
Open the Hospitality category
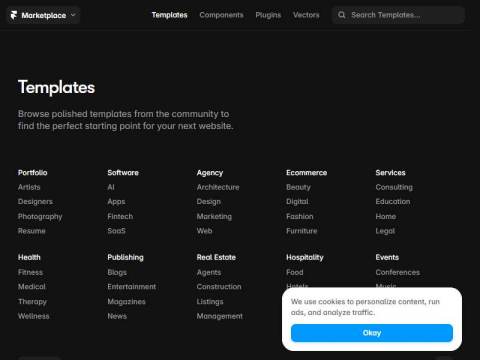tap(305, 258)
